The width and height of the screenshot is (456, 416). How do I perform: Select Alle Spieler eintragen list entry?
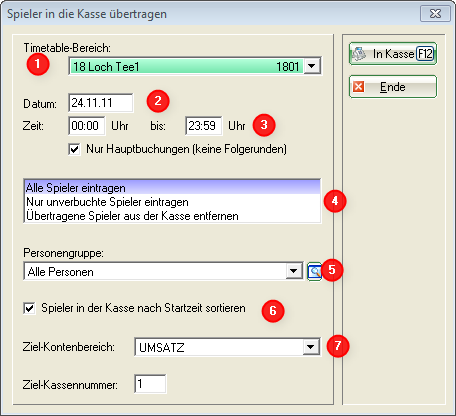(172, 188)
